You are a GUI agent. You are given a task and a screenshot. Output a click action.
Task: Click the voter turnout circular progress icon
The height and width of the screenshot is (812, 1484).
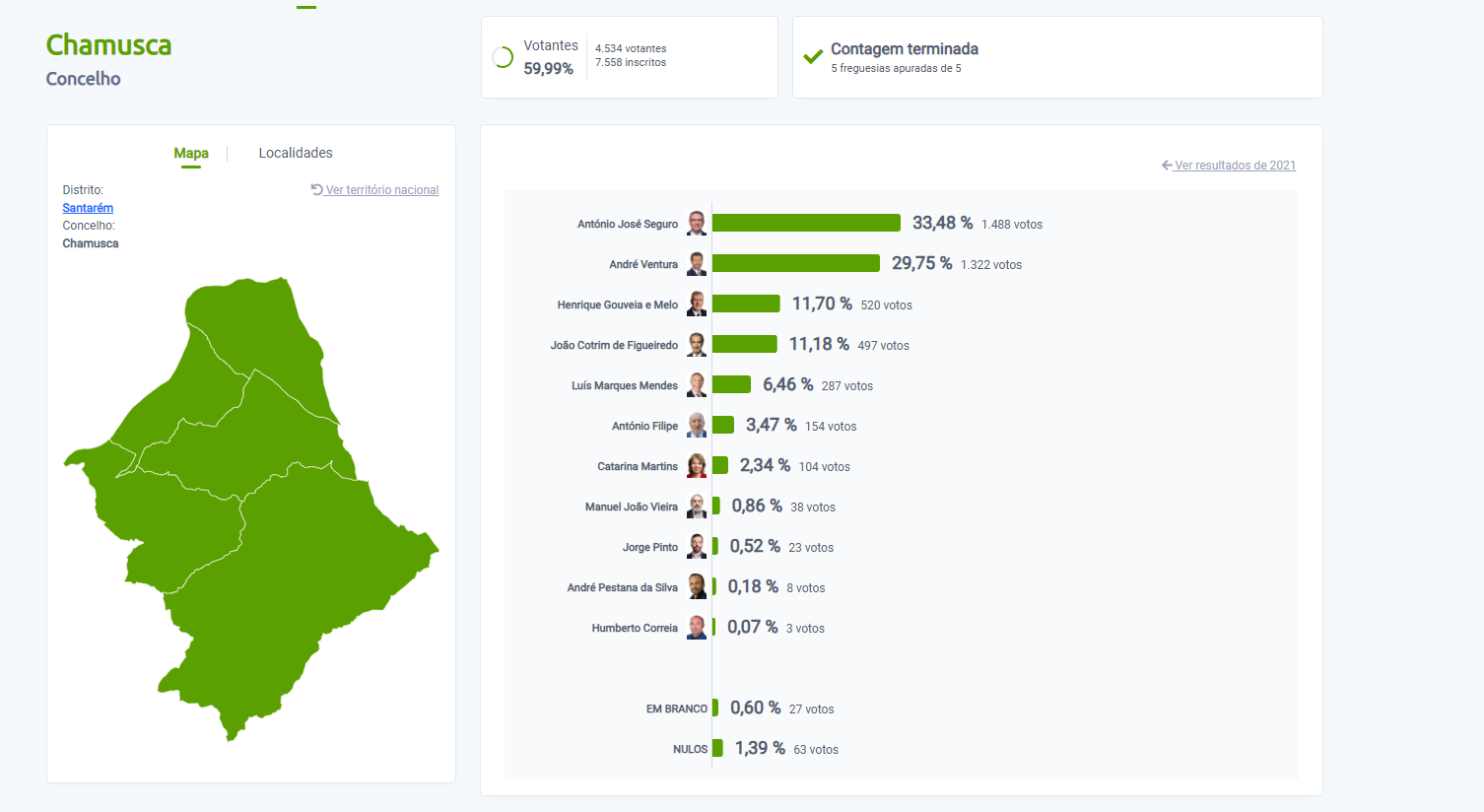(x=503, y=57)
